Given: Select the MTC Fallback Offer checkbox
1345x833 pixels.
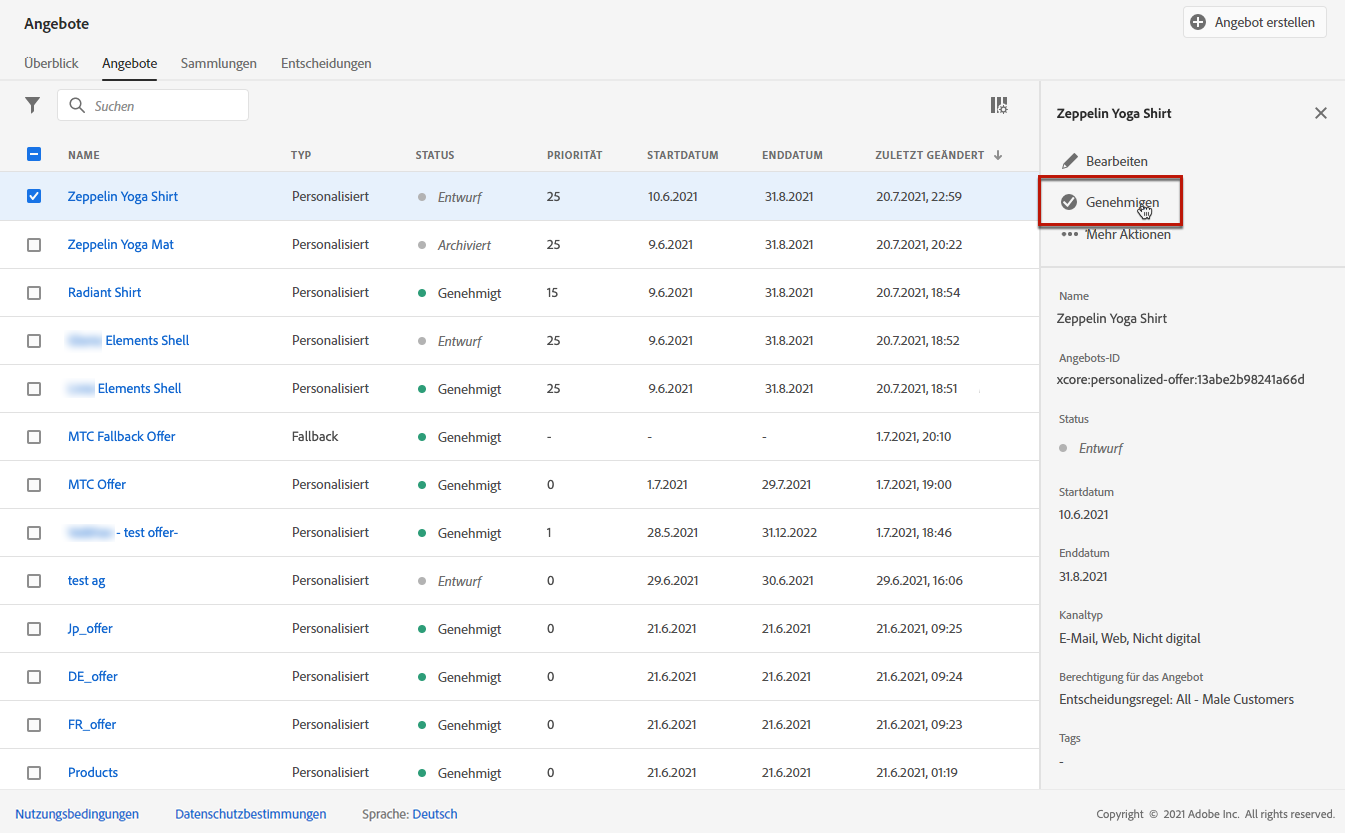Looking at the screenshot, I should coord(34,437).
